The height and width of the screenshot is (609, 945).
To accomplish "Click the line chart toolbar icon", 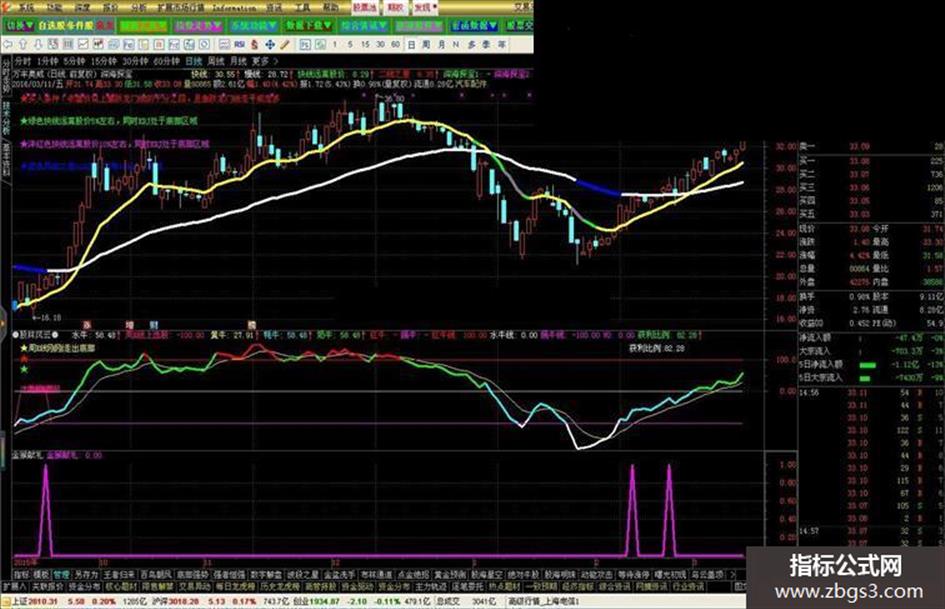I will [x=83, y=44].
